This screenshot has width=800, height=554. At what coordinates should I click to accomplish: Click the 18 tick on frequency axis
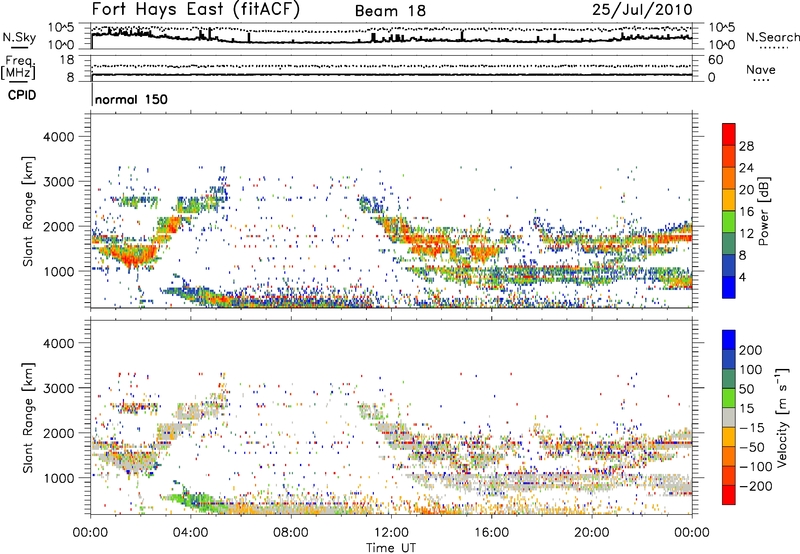(67, 60)
